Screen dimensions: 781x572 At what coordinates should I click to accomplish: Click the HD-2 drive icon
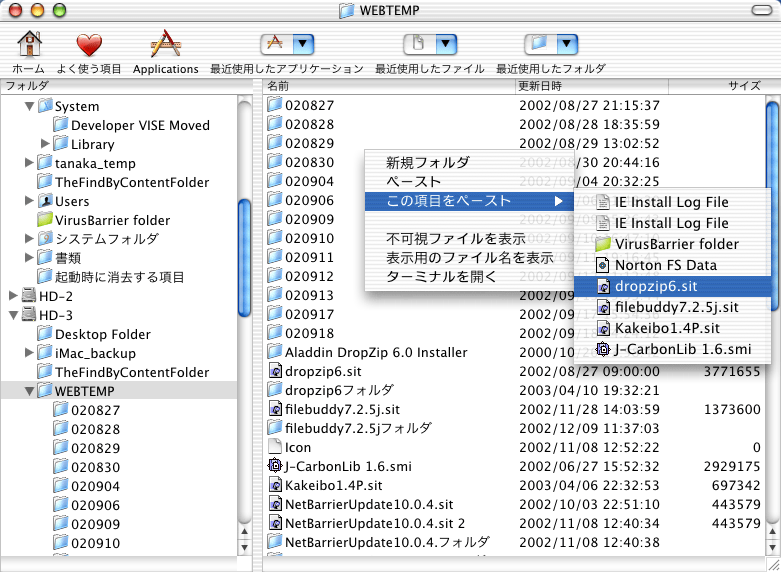29,296
